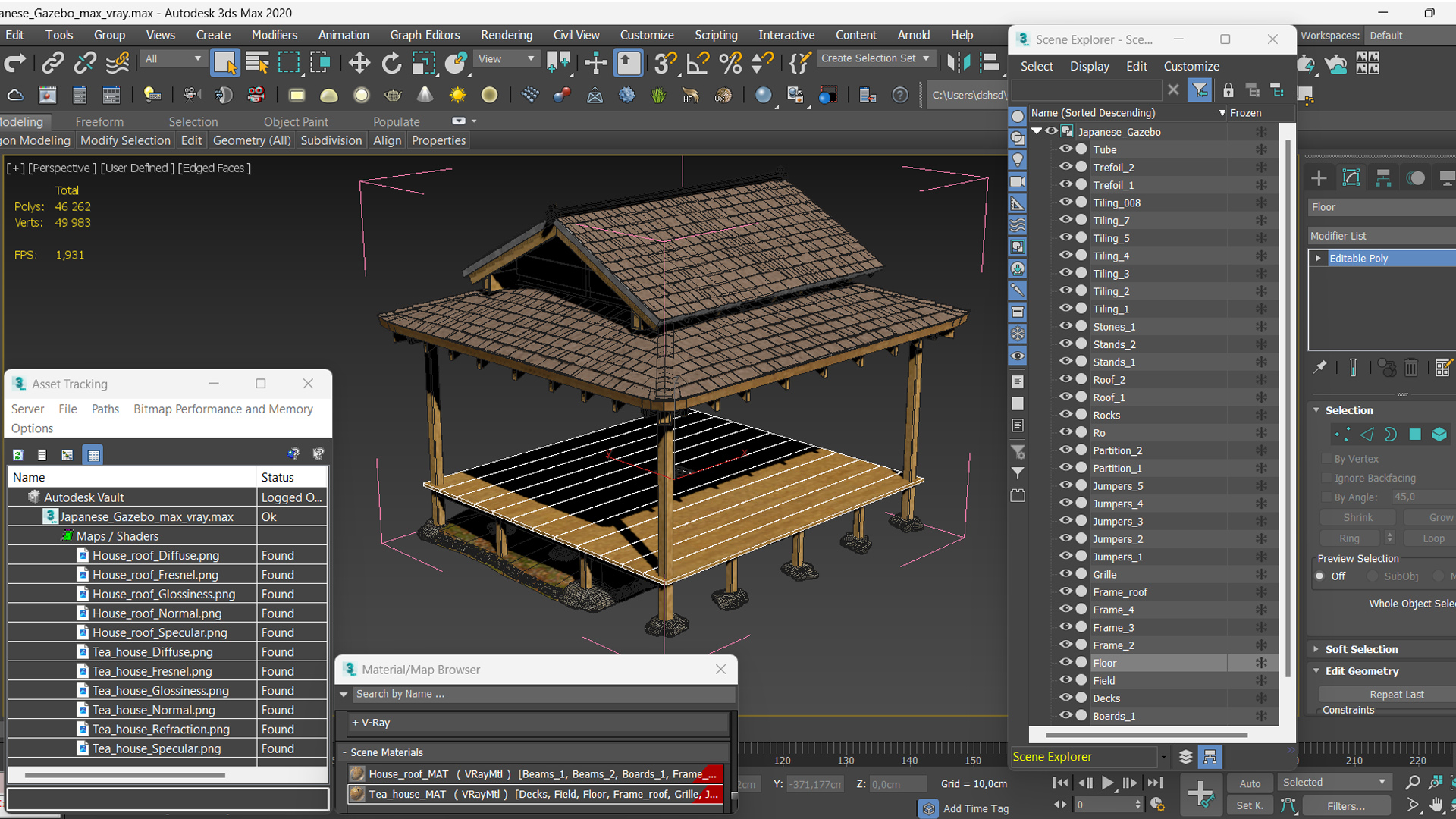The height and width of the screenshot is (819, 1456).
Task: Select Polygon sub-object level icon
Action: click(x=1415, y=435)
